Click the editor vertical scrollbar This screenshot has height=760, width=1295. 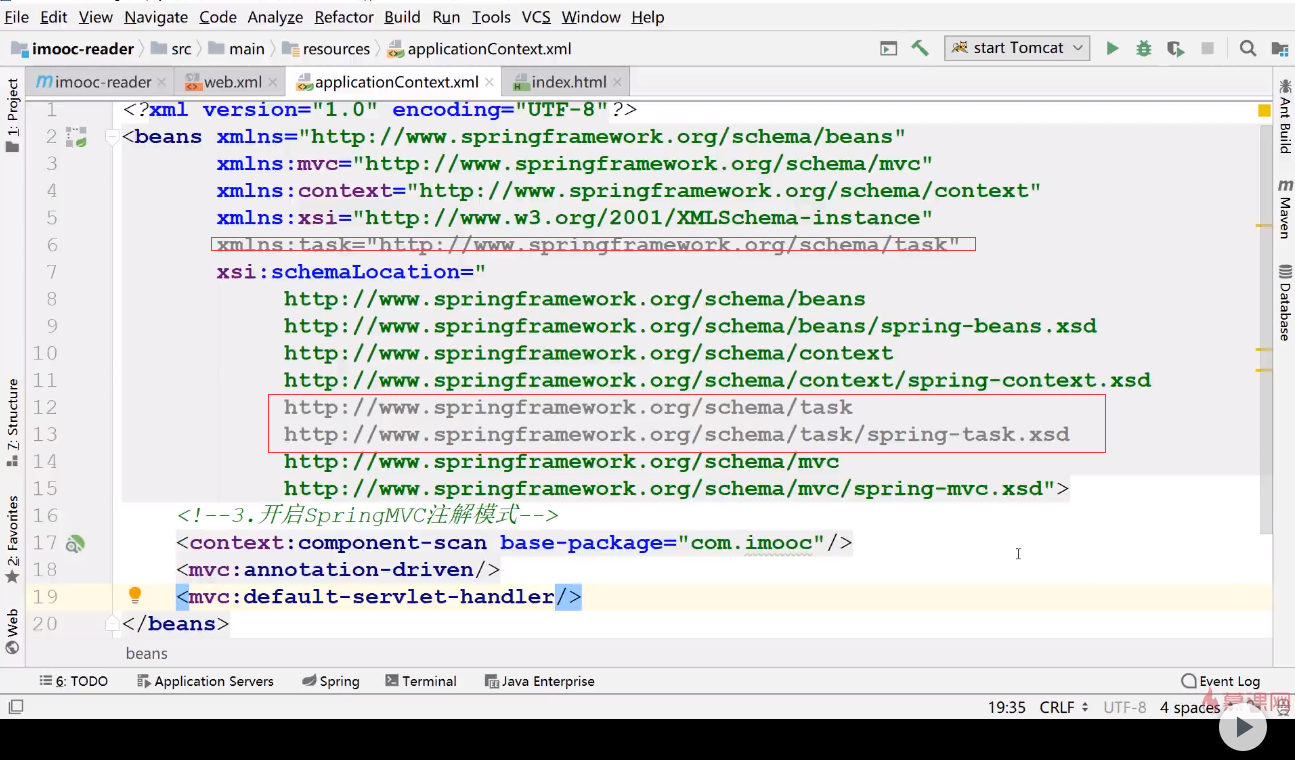tap(1265, 330)
